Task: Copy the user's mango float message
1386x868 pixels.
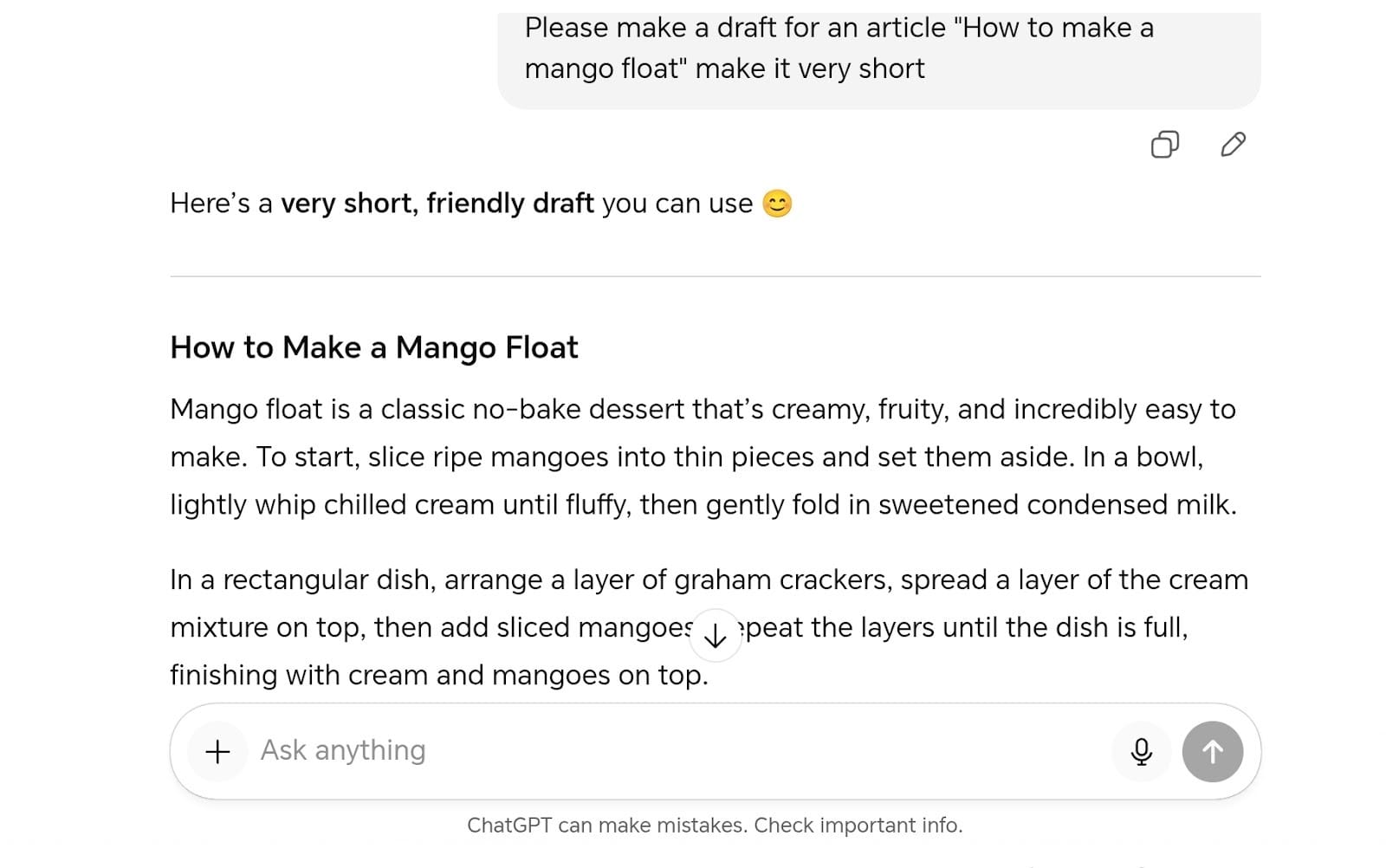Action: [1164, 144]
